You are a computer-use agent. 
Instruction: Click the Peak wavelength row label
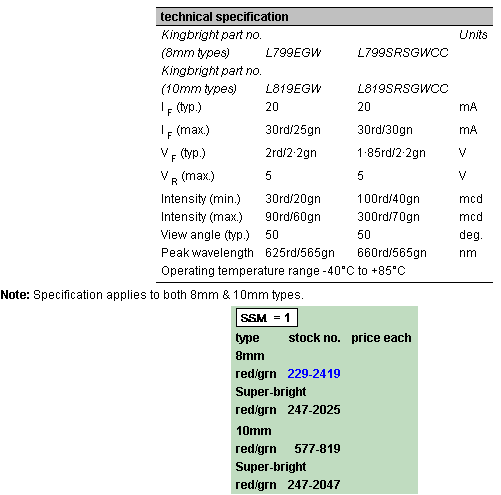[207, 253]
